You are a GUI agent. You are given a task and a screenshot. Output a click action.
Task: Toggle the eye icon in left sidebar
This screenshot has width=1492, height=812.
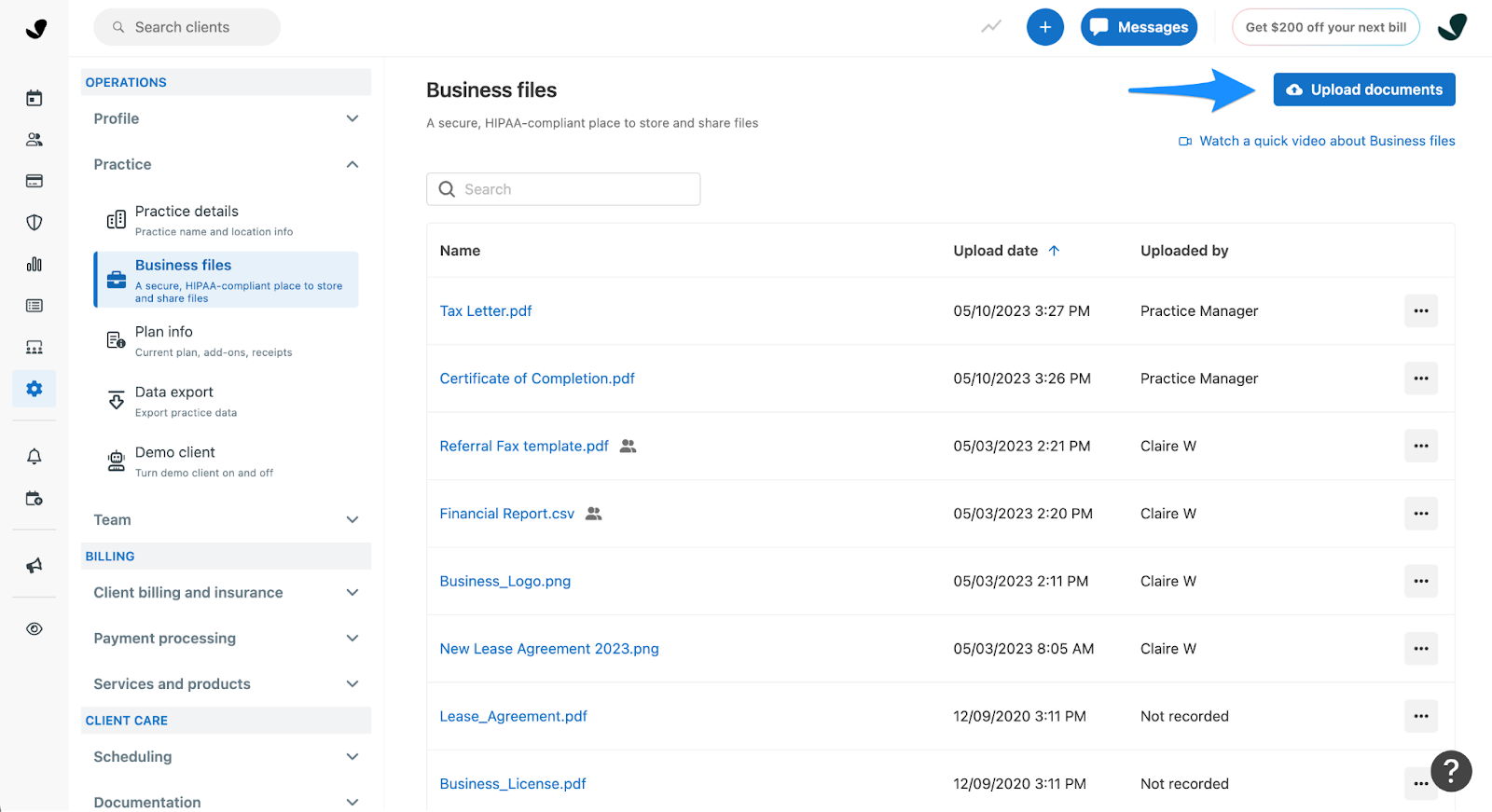click(x=35, y=628)
